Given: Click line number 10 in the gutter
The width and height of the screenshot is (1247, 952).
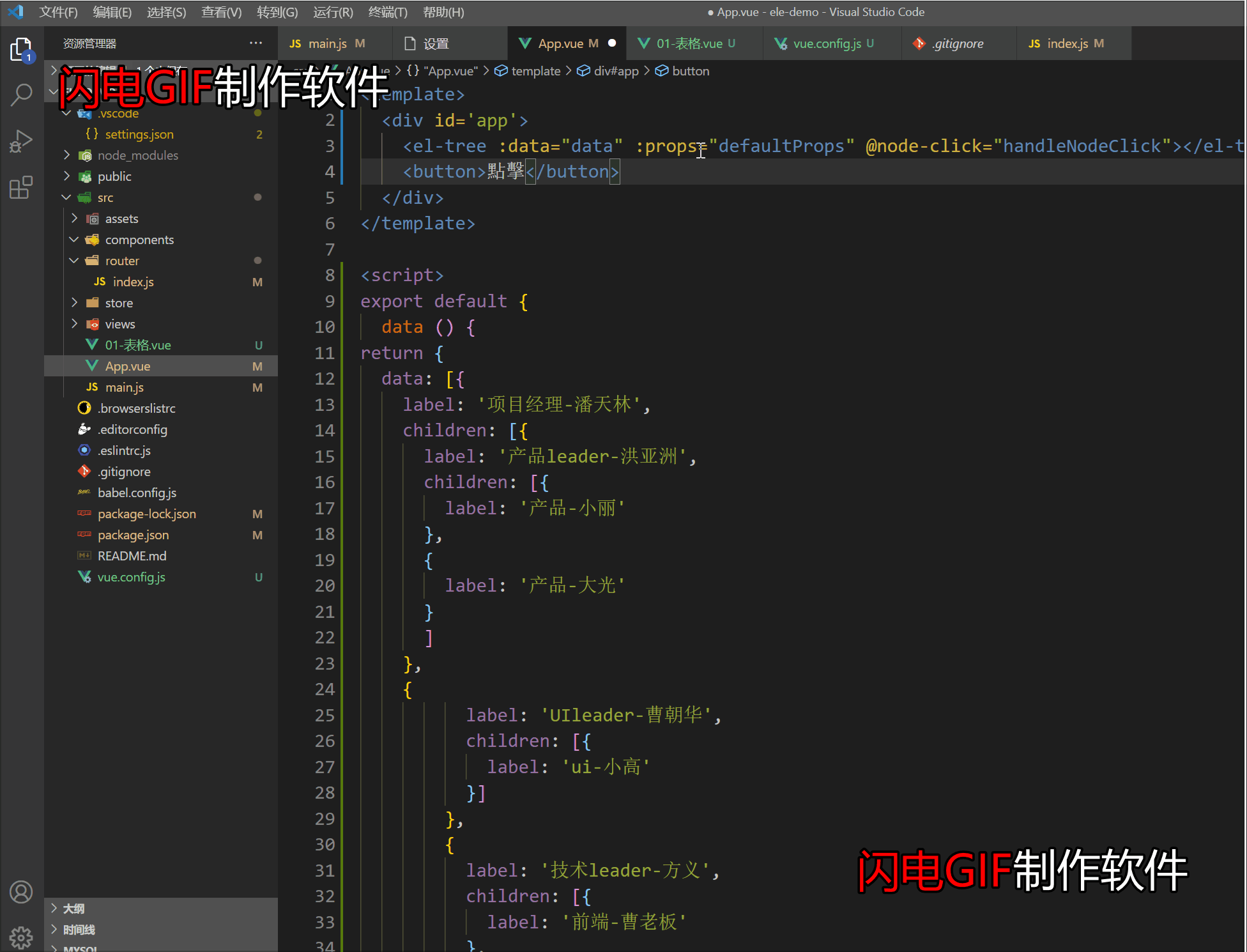Looking at the screenshot, I should (x=325, y=327).
